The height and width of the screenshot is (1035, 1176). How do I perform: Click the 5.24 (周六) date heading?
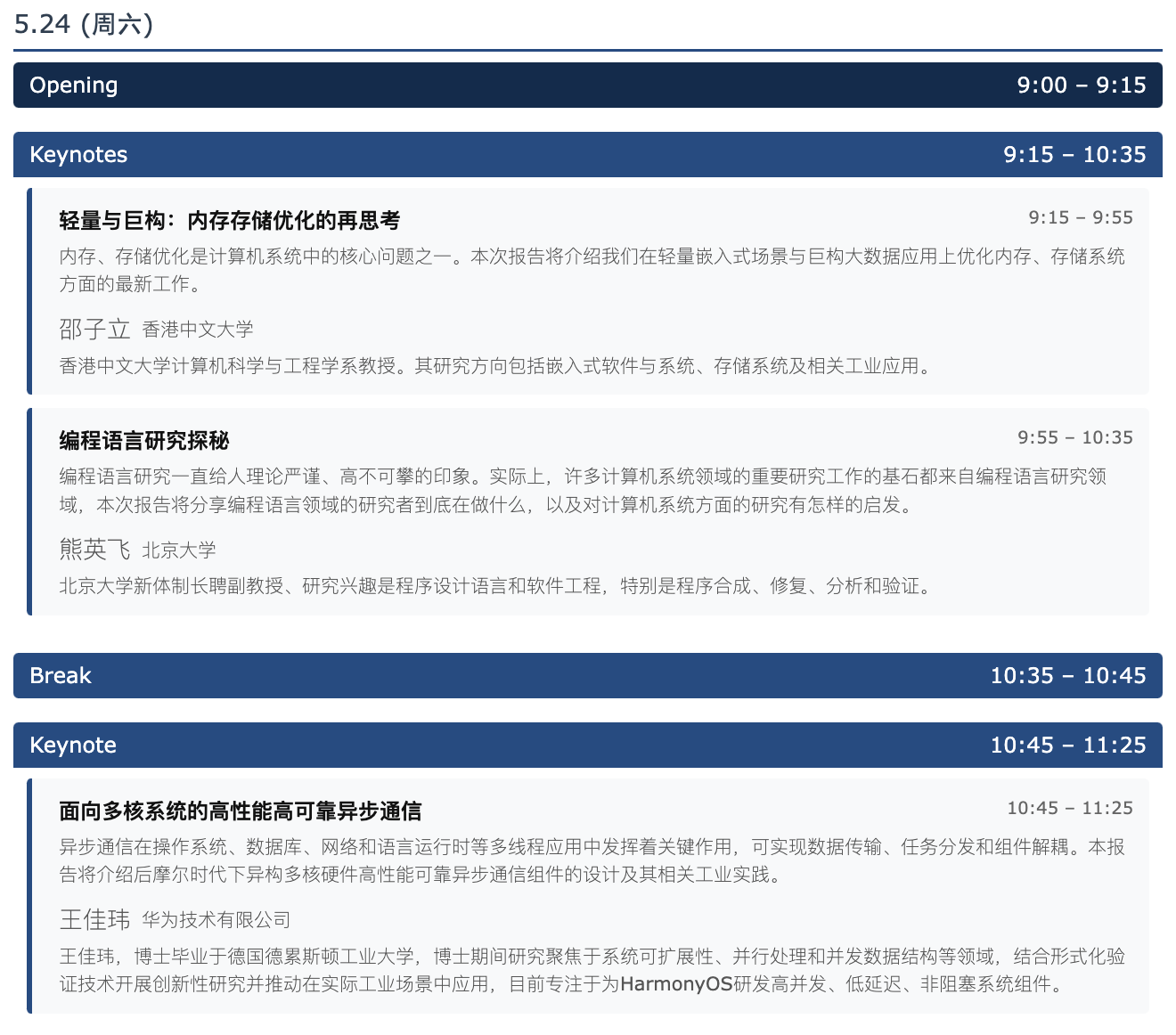(x=84, y=24)
